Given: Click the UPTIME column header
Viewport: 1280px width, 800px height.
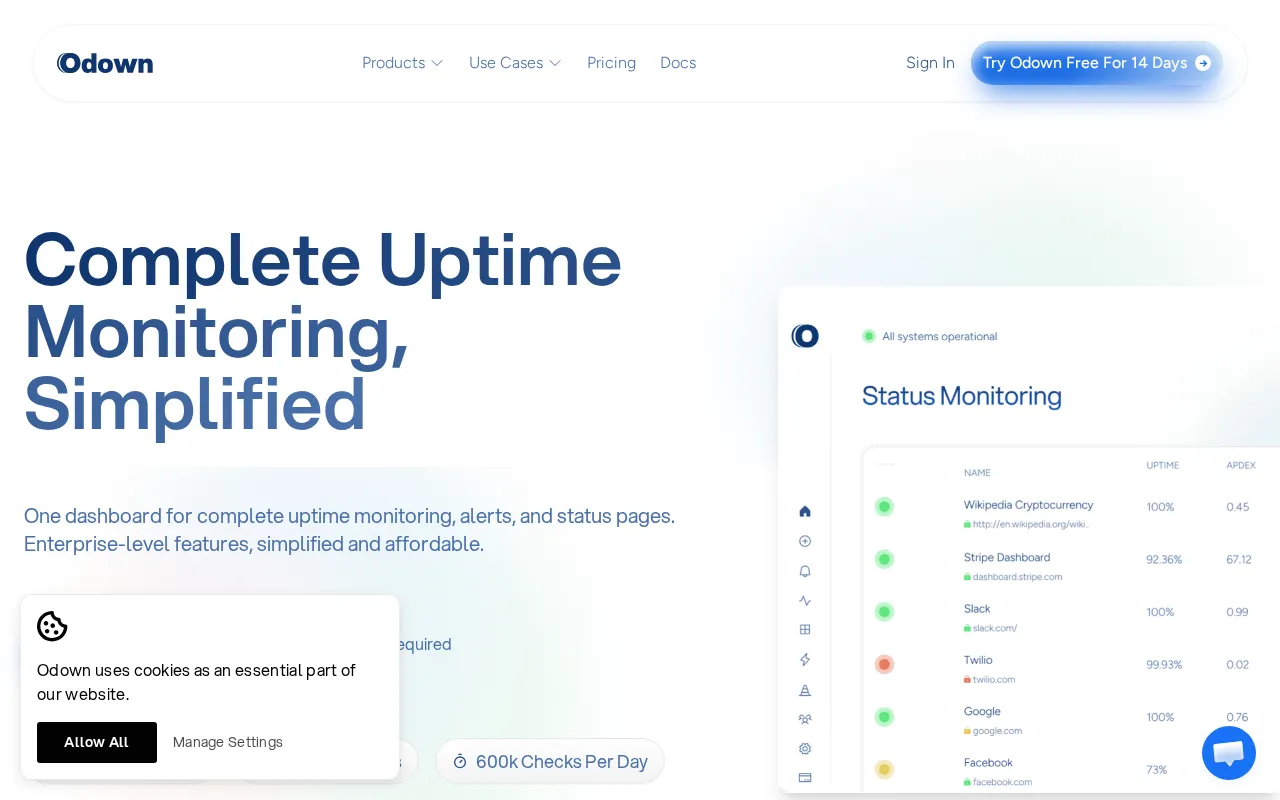Looking at the screenshot, I should coord(1163,465).
